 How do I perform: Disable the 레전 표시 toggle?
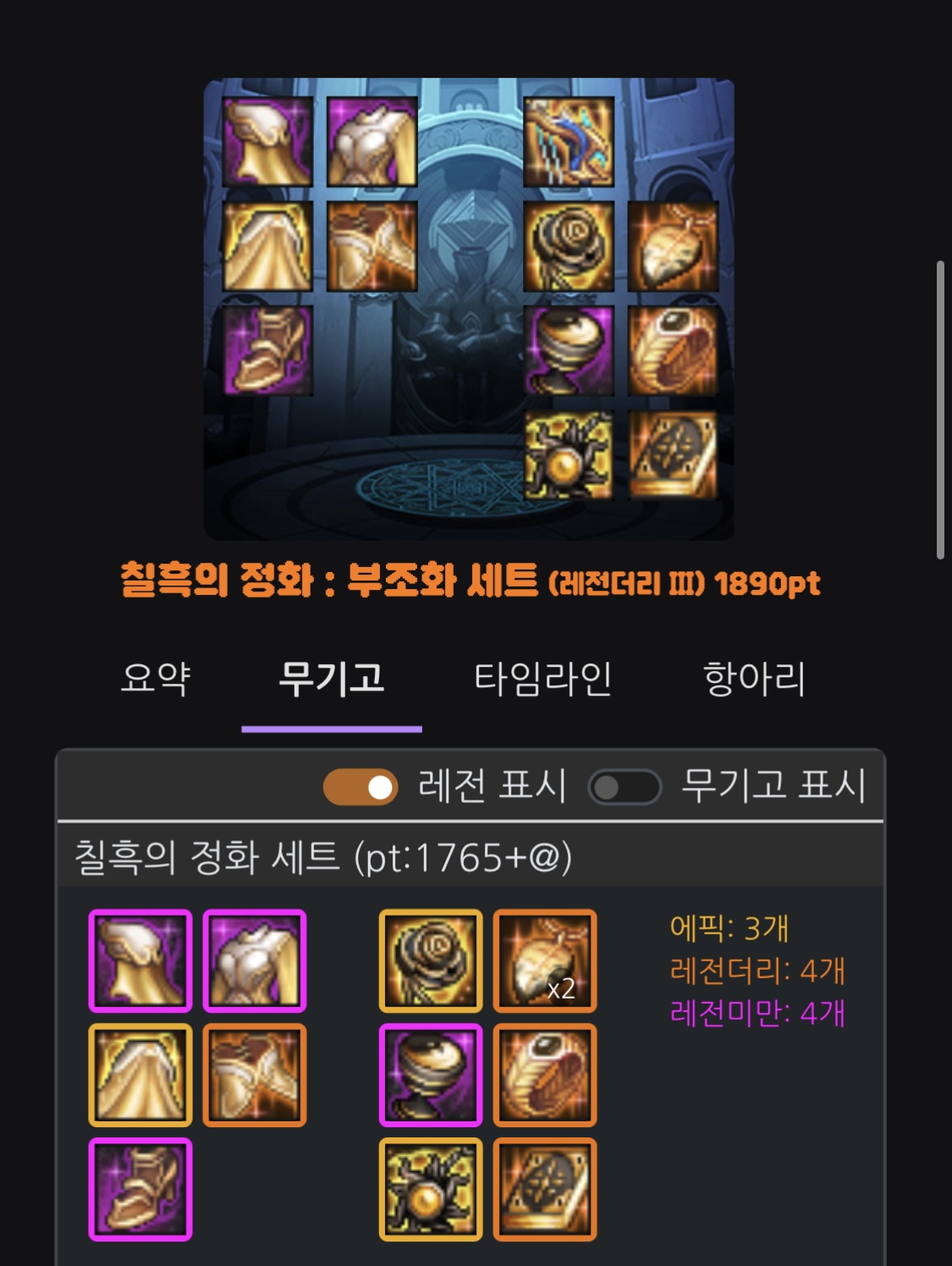pyautogui.click(x=360, y=787)
